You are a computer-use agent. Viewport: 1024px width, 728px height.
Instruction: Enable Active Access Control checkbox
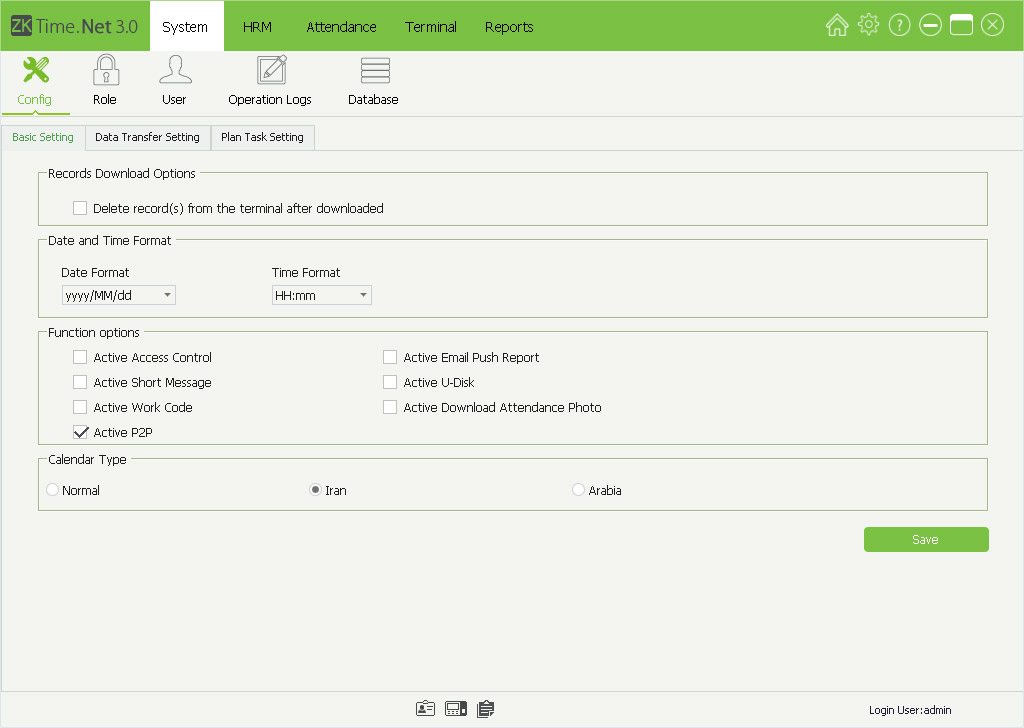click(80, 358)
